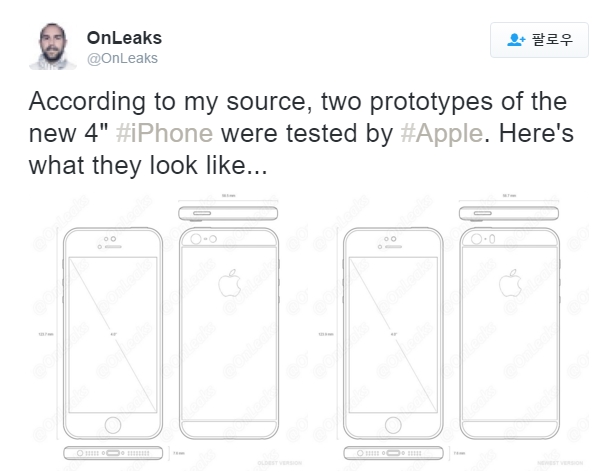Click the bottom-edge port view of the left prototype
This screenshot has height=472, width=603.
tap(112, 453)
